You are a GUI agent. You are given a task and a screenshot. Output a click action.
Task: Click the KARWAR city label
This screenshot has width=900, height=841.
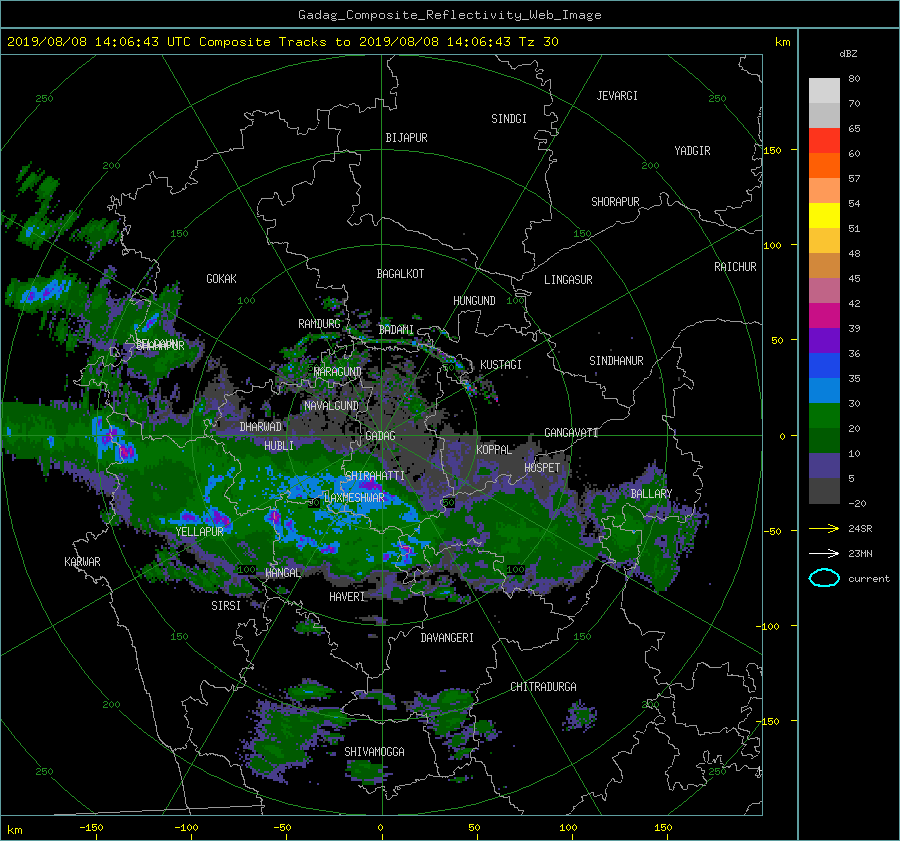pos(82,561)
